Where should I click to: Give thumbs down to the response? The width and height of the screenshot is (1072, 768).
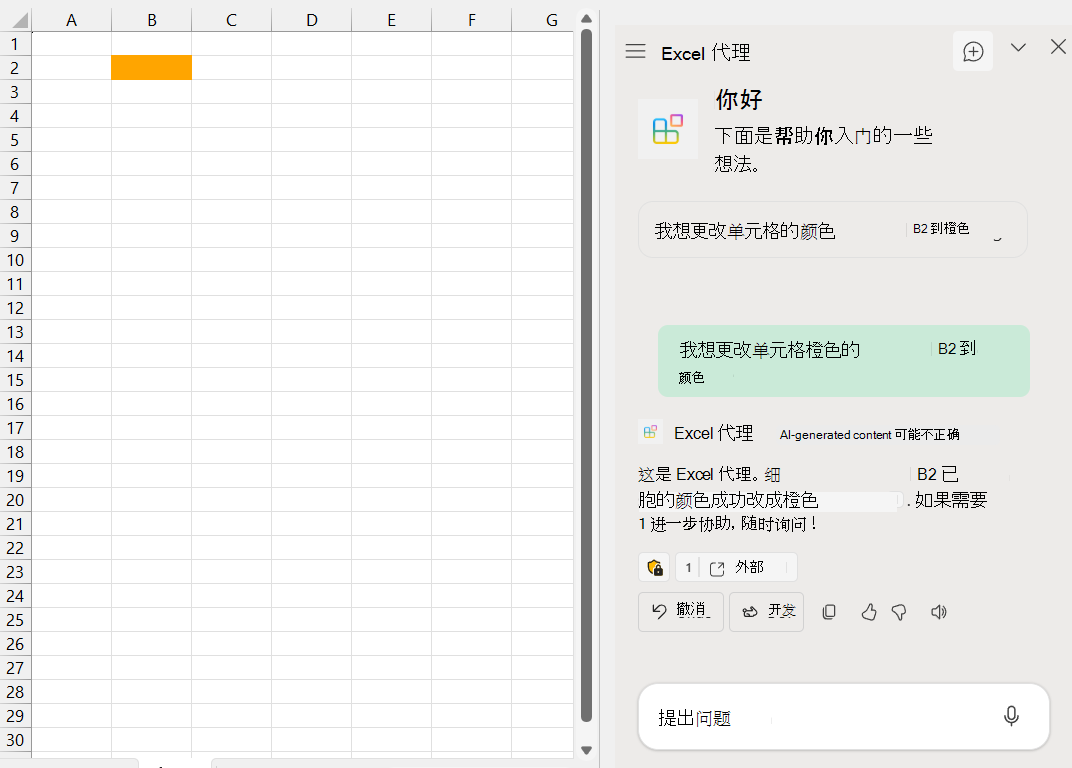coord(899,612)
